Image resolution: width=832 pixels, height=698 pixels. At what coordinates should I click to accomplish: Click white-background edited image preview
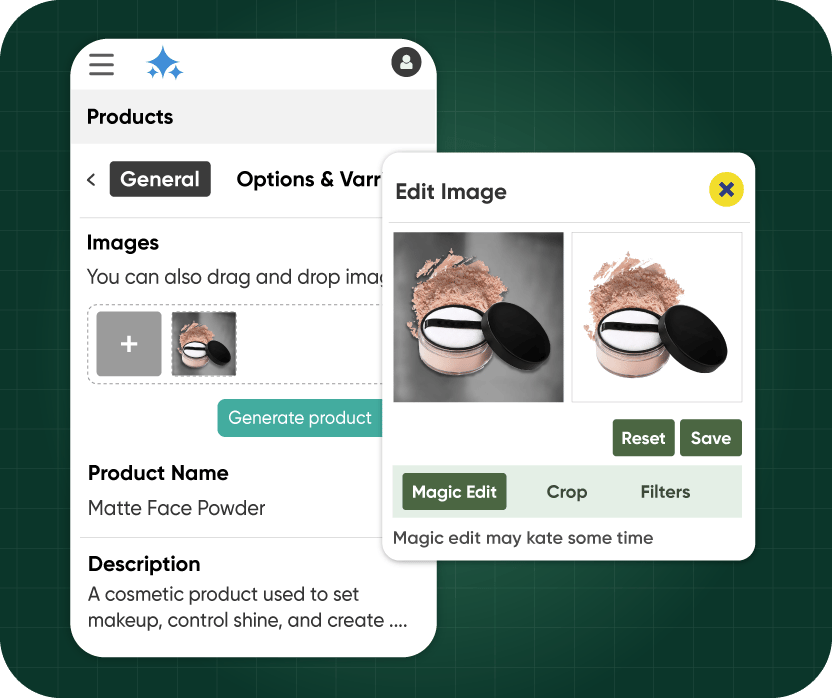[x=657, y=317]
